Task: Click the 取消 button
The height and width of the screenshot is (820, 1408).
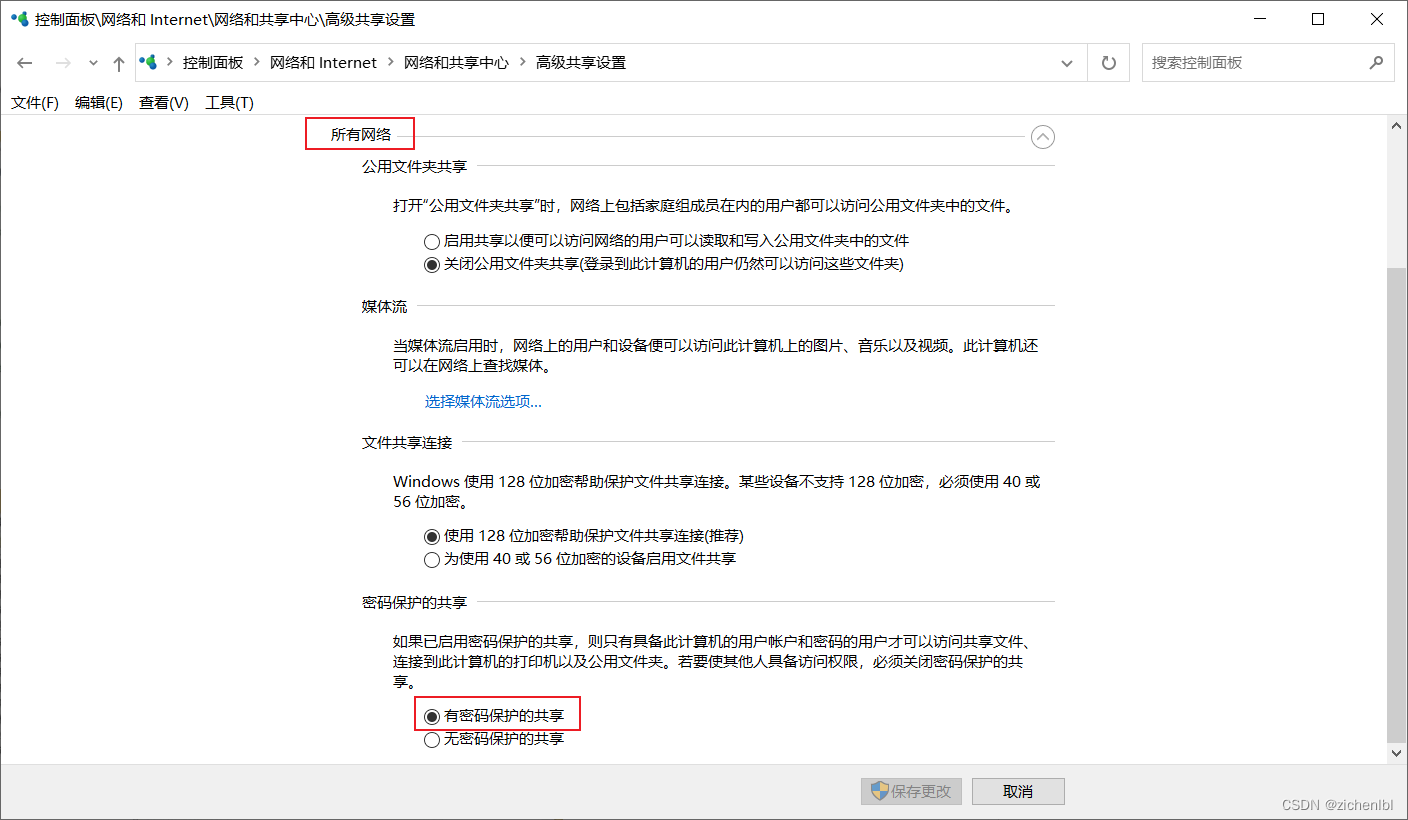Action: coord(1018,792)
